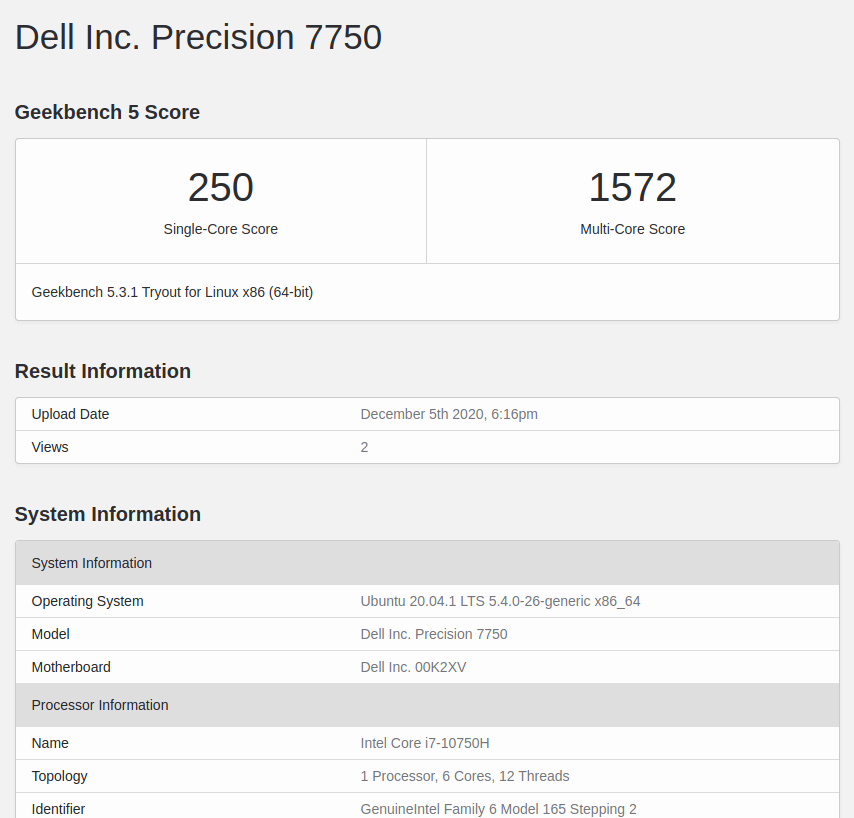
Task: Click the Model row label
Action: 51,634
